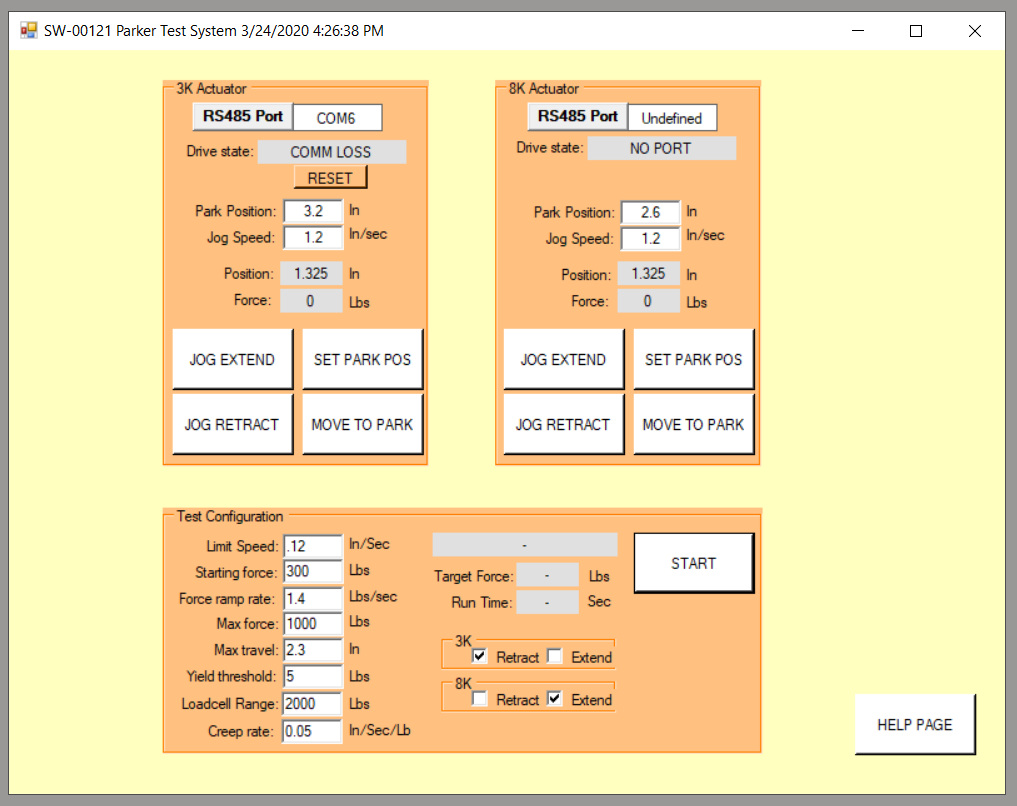Click the NO PORT drive state

(662, 148)
